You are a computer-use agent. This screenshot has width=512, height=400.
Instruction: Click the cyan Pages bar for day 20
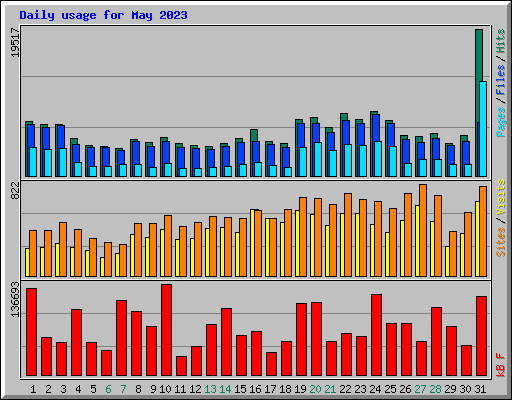coord(318,160)
